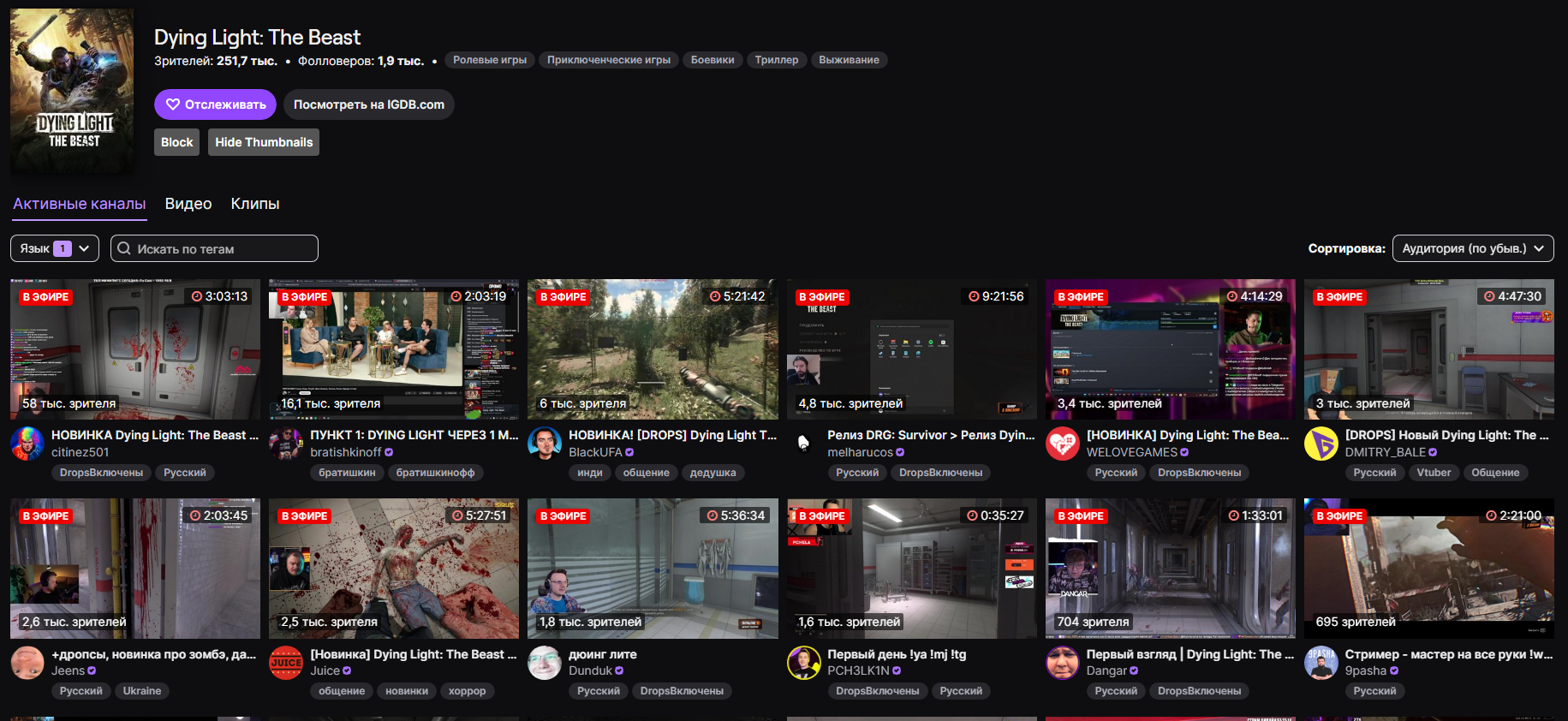Open stream title ПУНКТ 1: DYING LIGHT ЧЕРЕЗ 1 М...
Viewport: 1568px width, 721px height.
(414, 435)
